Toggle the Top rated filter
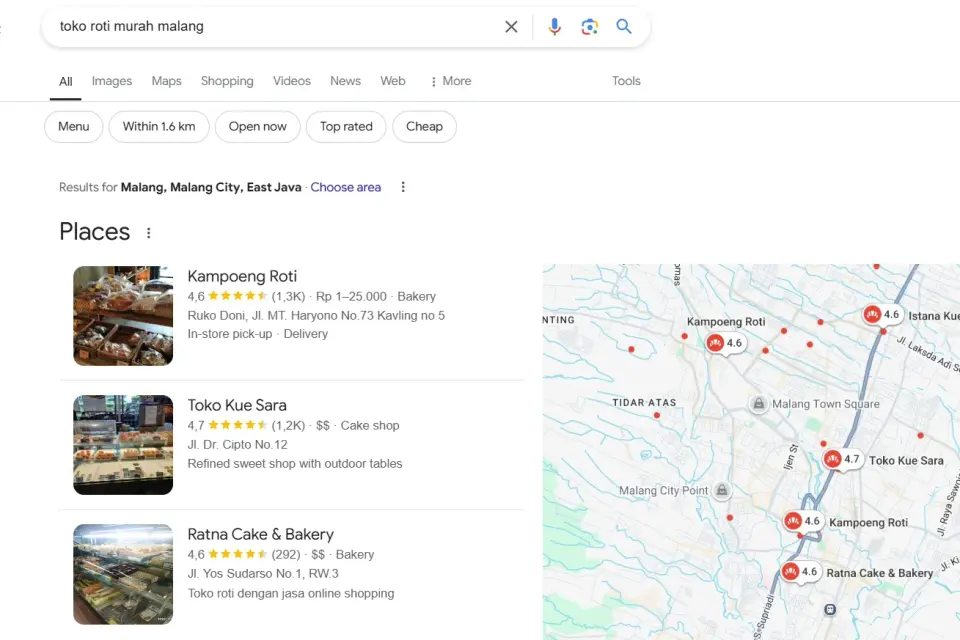Image resolution: width=960 pixels, height=640 pixels. point(346,127)
